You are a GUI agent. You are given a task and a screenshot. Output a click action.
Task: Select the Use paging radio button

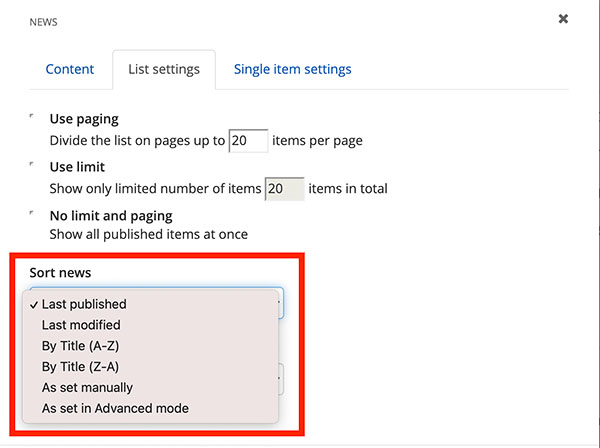pos(35,118)
